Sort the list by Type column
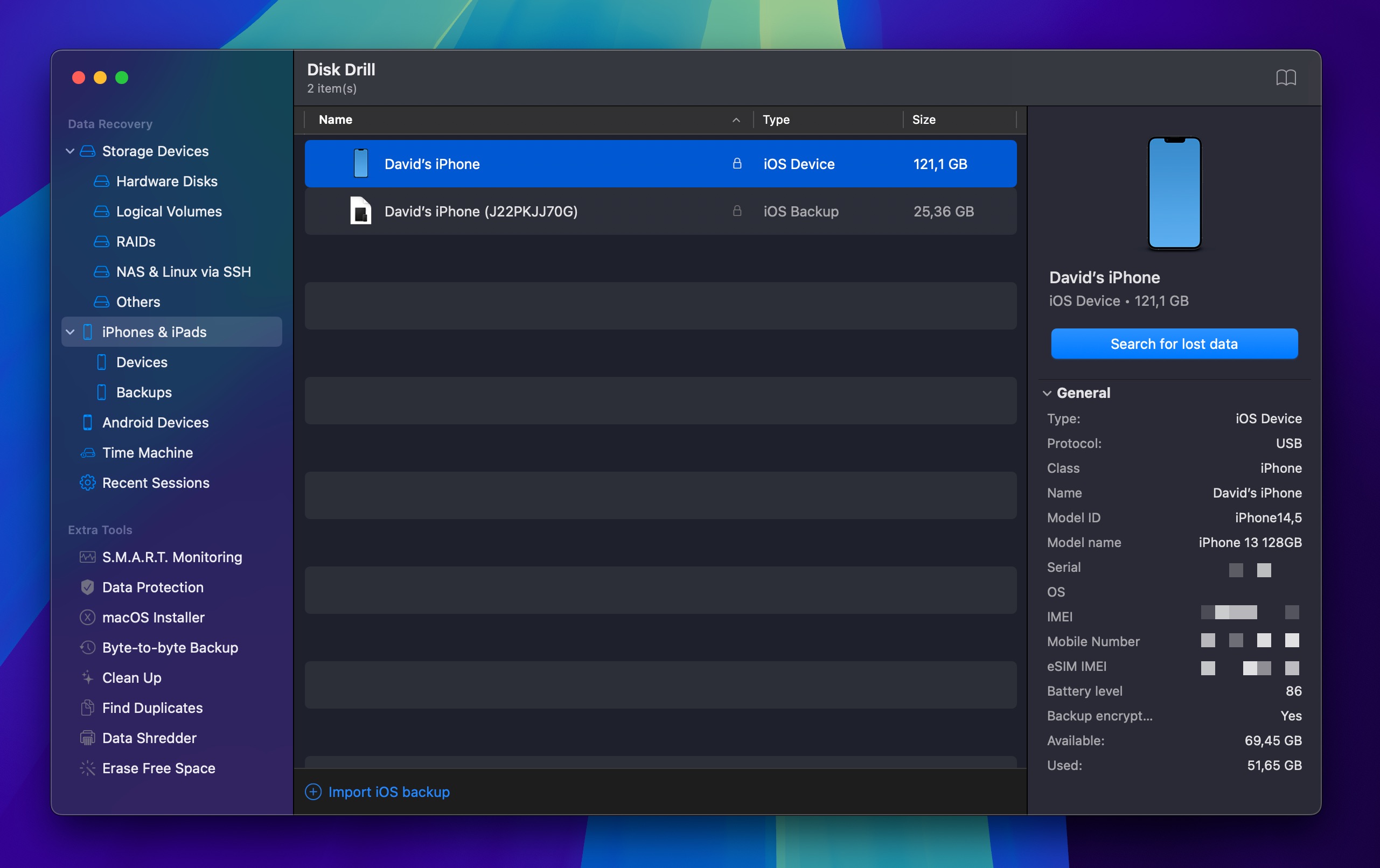The width and height of the screenshot is (1380, 868). tap(776, 120)
